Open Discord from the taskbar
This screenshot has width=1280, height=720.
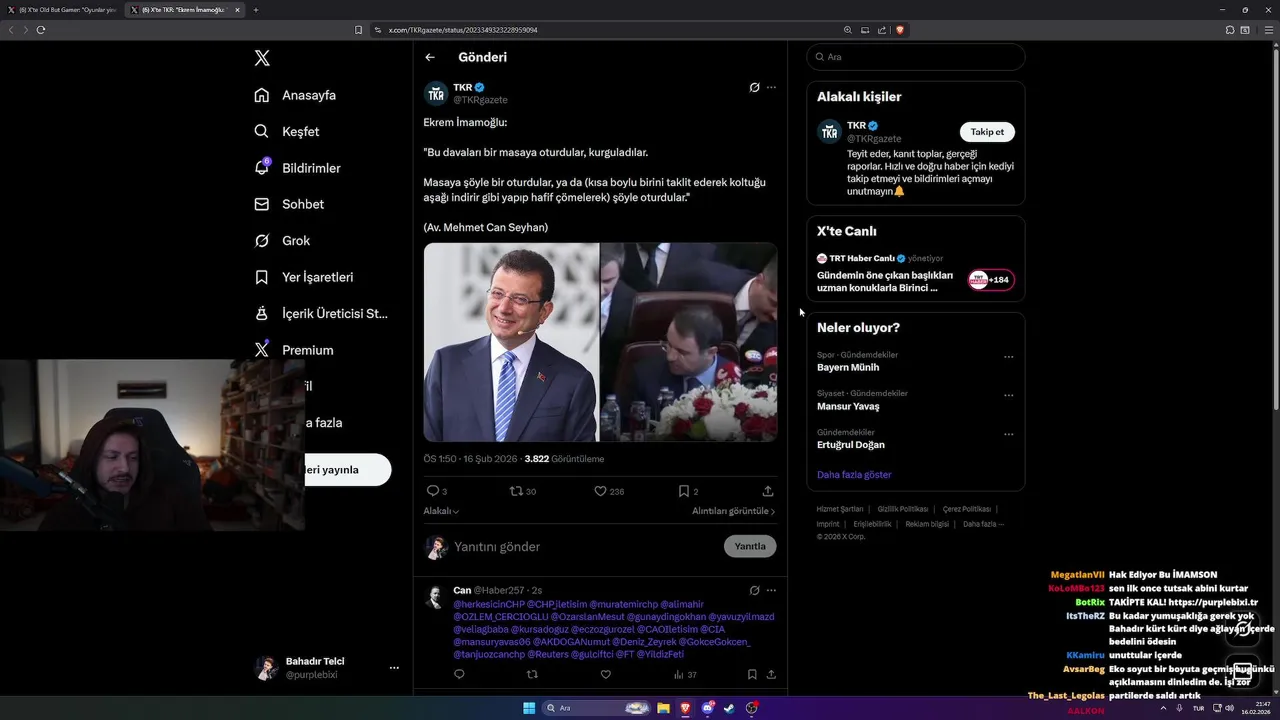707,708
